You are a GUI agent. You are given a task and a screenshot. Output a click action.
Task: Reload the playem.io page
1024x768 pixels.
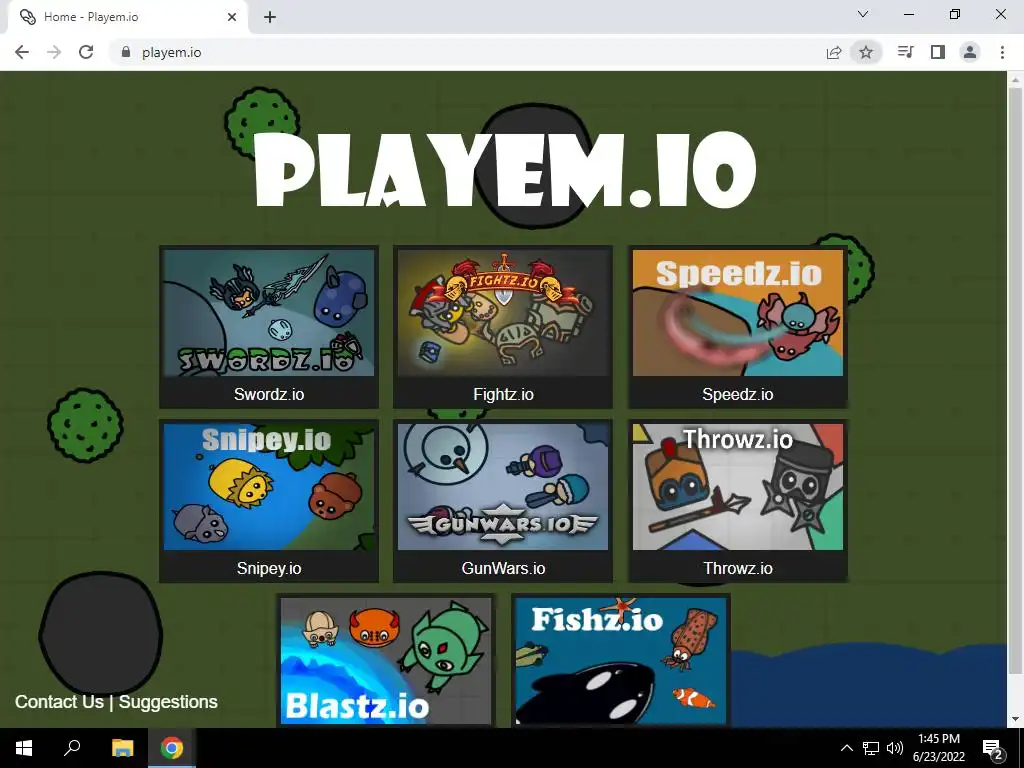(86, 52)
